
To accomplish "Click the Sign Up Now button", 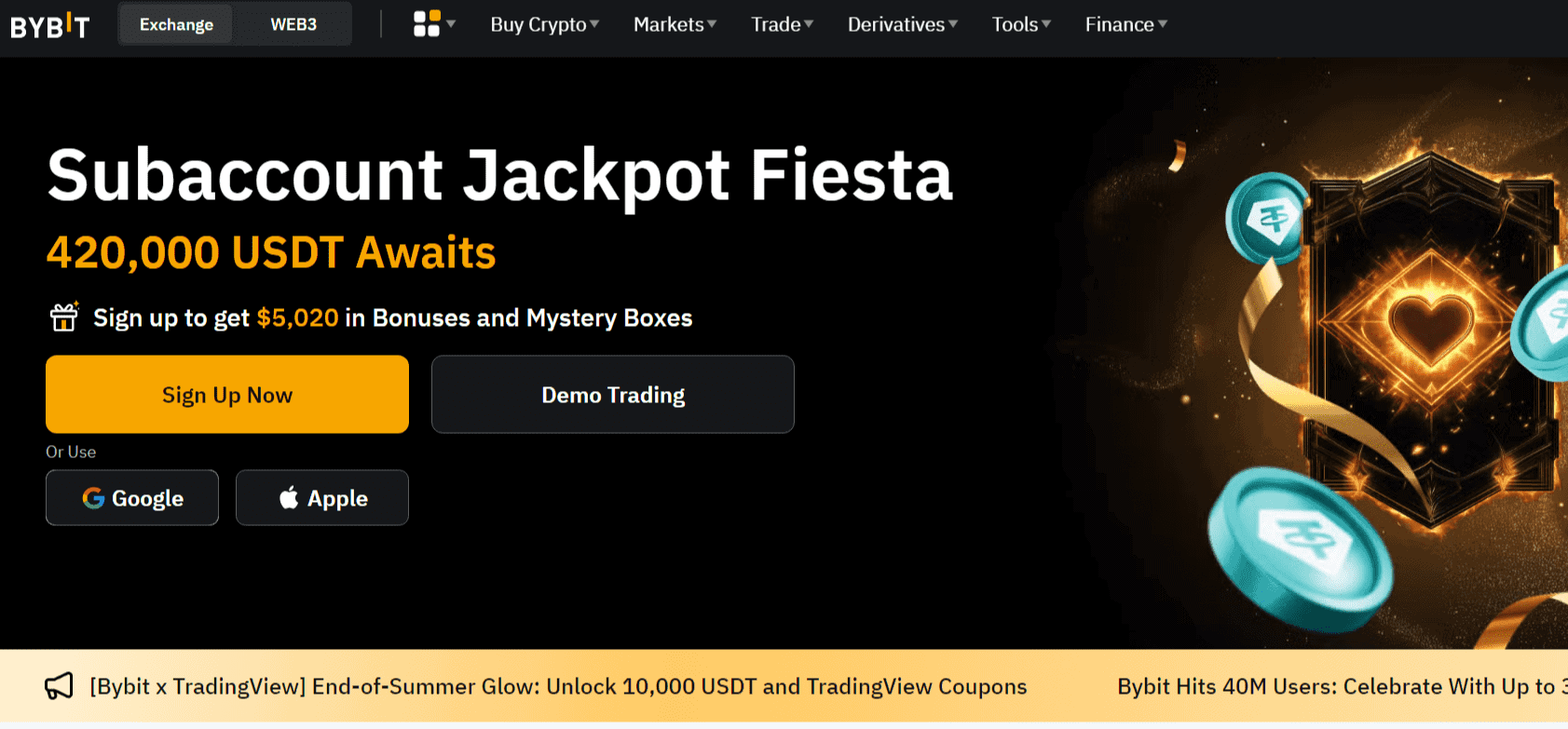I will [x=226, y=394].
